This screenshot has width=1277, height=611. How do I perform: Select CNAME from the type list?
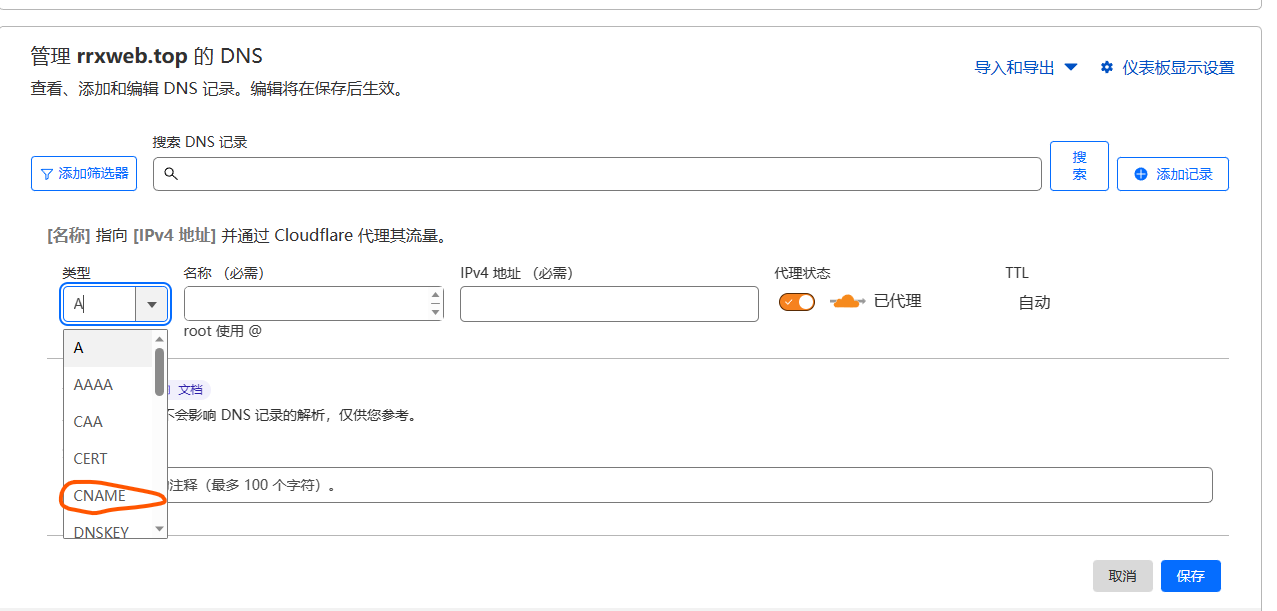click(x=100, y=496)
